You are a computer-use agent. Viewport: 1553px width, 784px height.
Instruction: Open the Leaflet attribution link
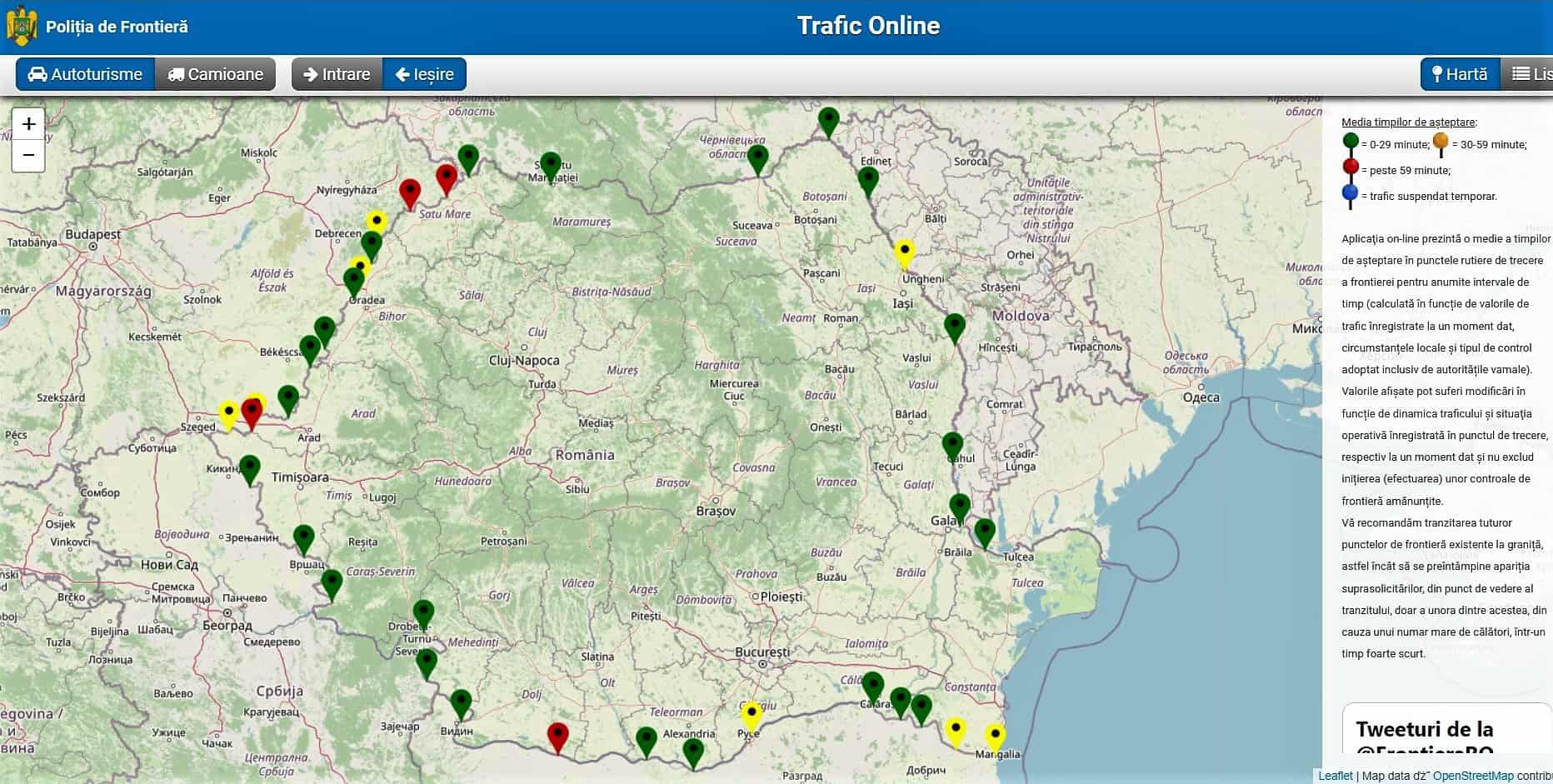tap(1335, 776)
